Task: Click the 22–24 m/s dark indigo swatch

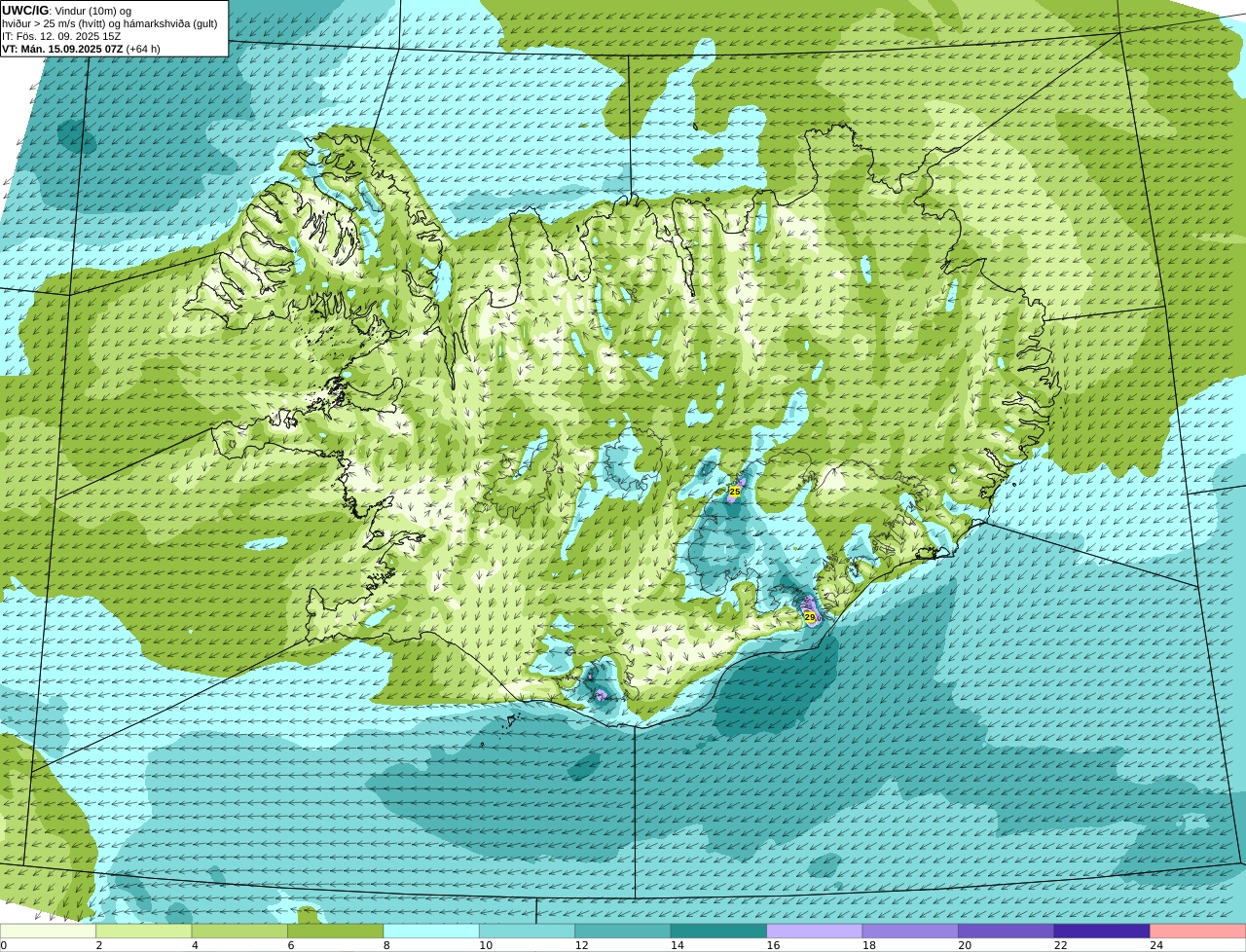Action: click(1102, 932)
